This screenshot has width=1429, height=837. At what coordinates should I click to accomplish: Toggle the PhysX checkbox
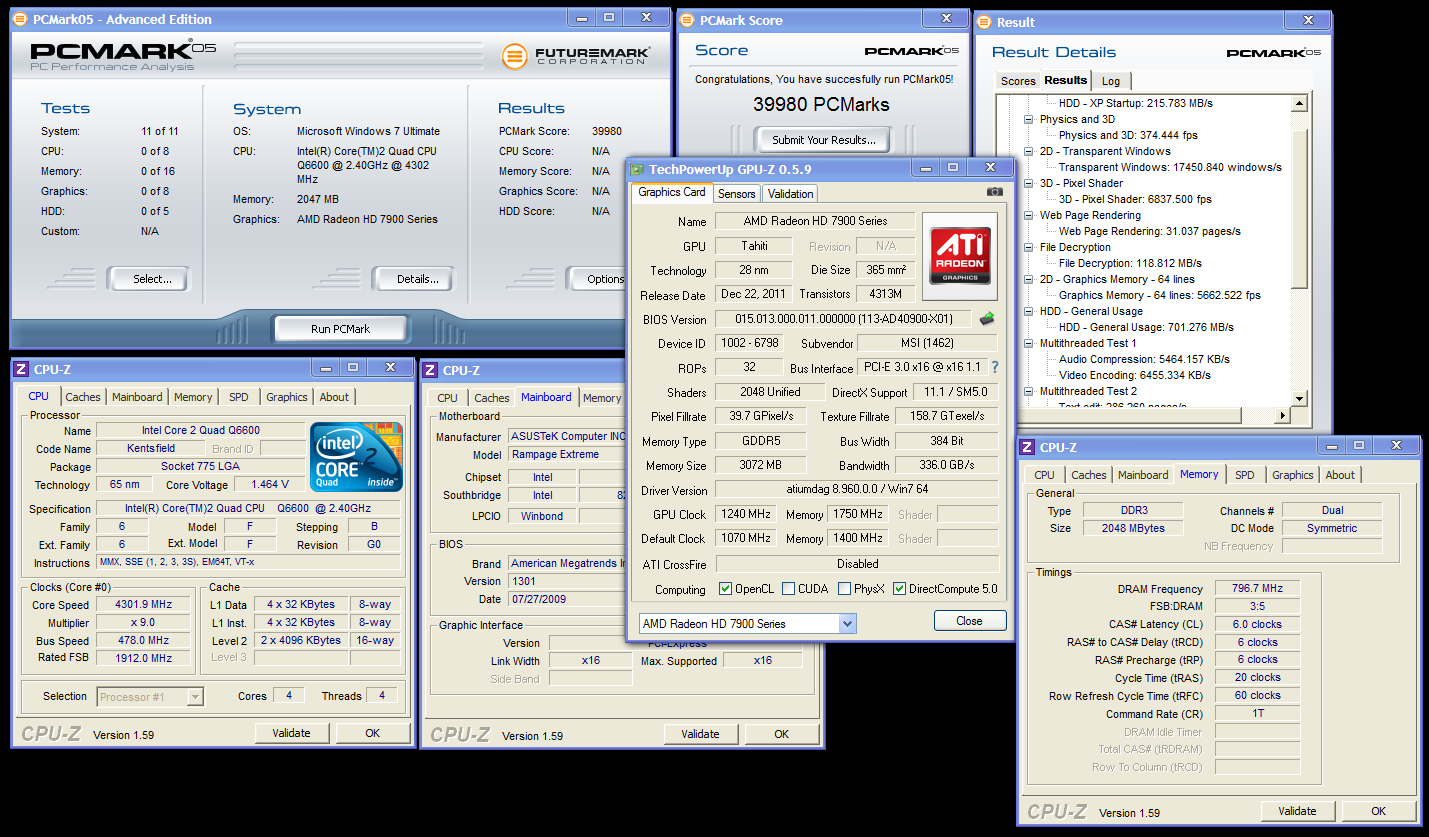tap(844, 589)
